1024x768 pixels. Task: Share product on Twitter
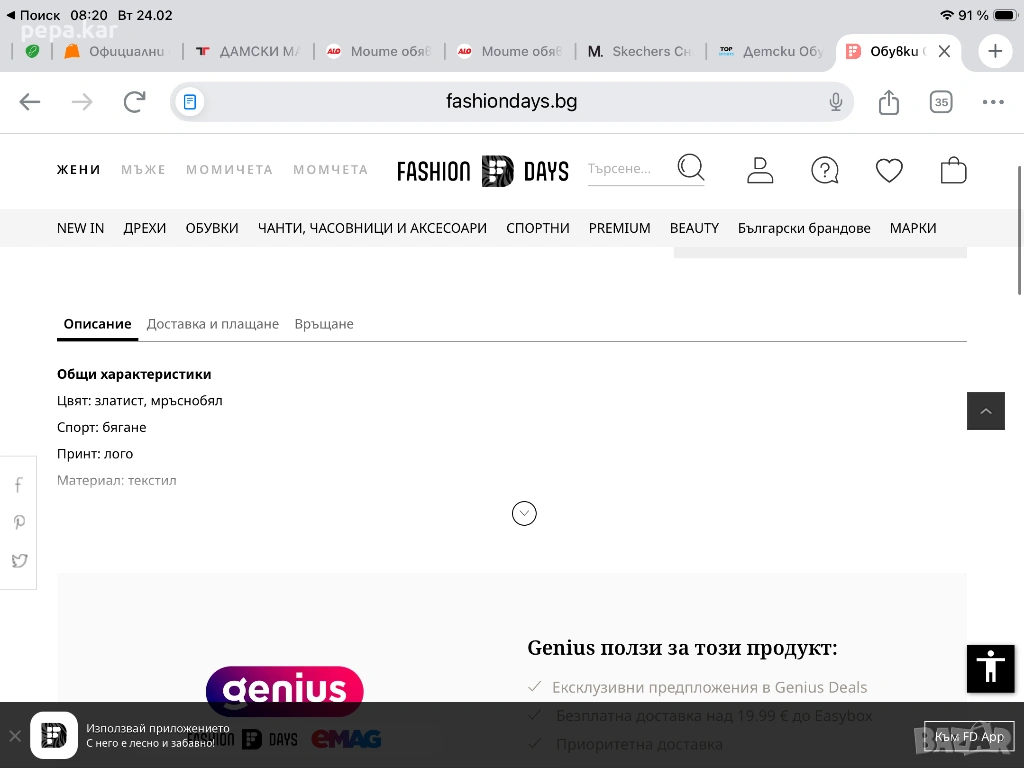tap(19, 561)
